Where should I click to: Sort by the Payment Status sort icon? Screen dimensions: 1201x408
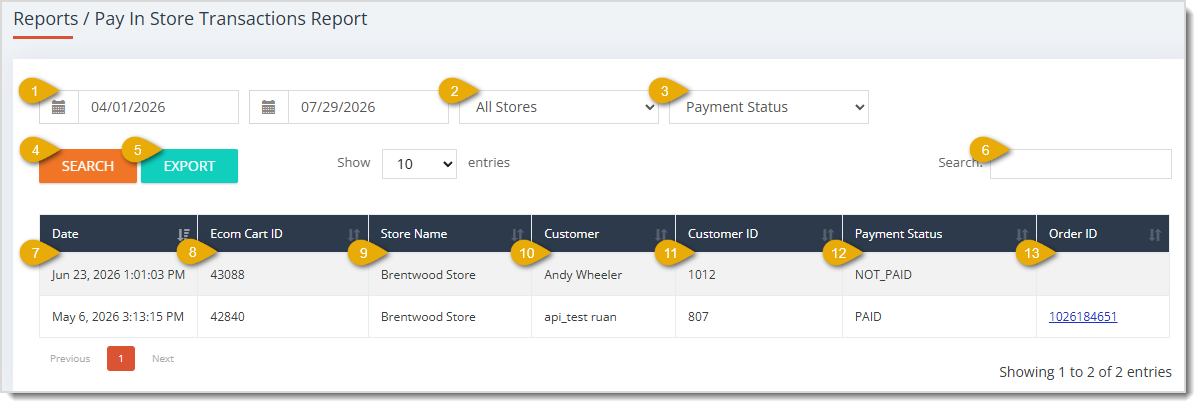tap(1022, 234)
